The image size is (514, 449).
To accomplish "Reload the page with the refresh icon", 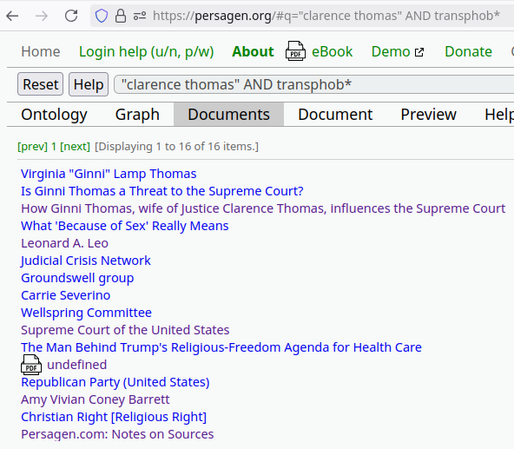I will point(71,16).
